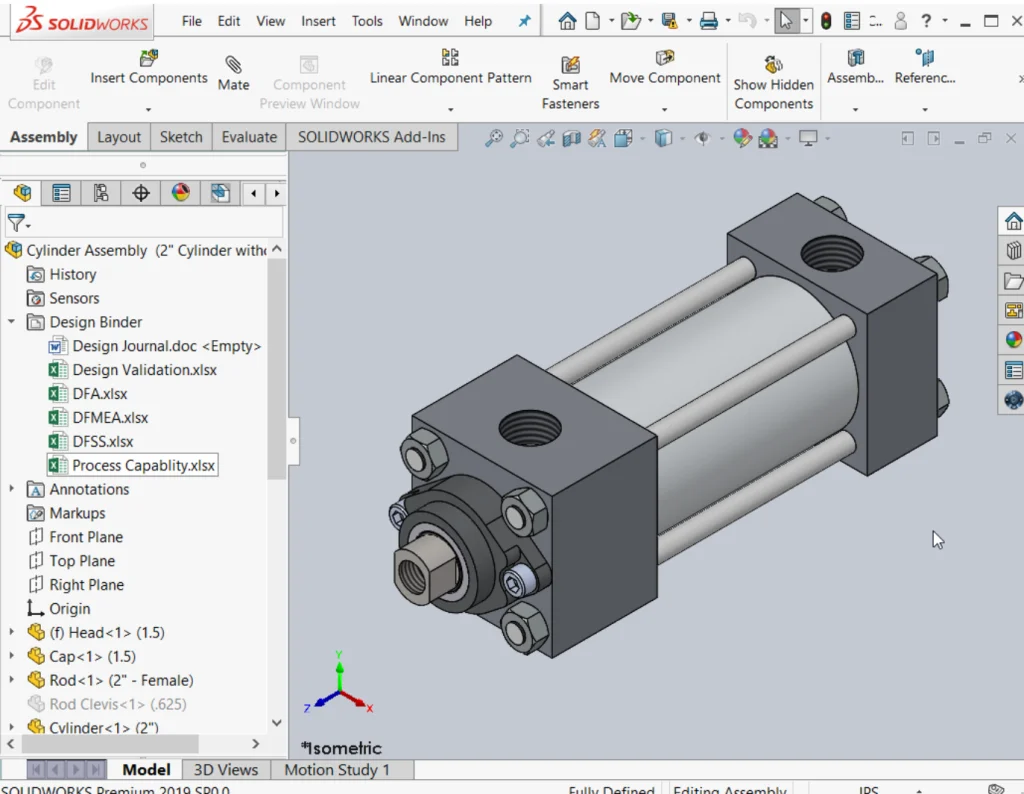Activate the Zoom to Area tool

coord(520,137)
